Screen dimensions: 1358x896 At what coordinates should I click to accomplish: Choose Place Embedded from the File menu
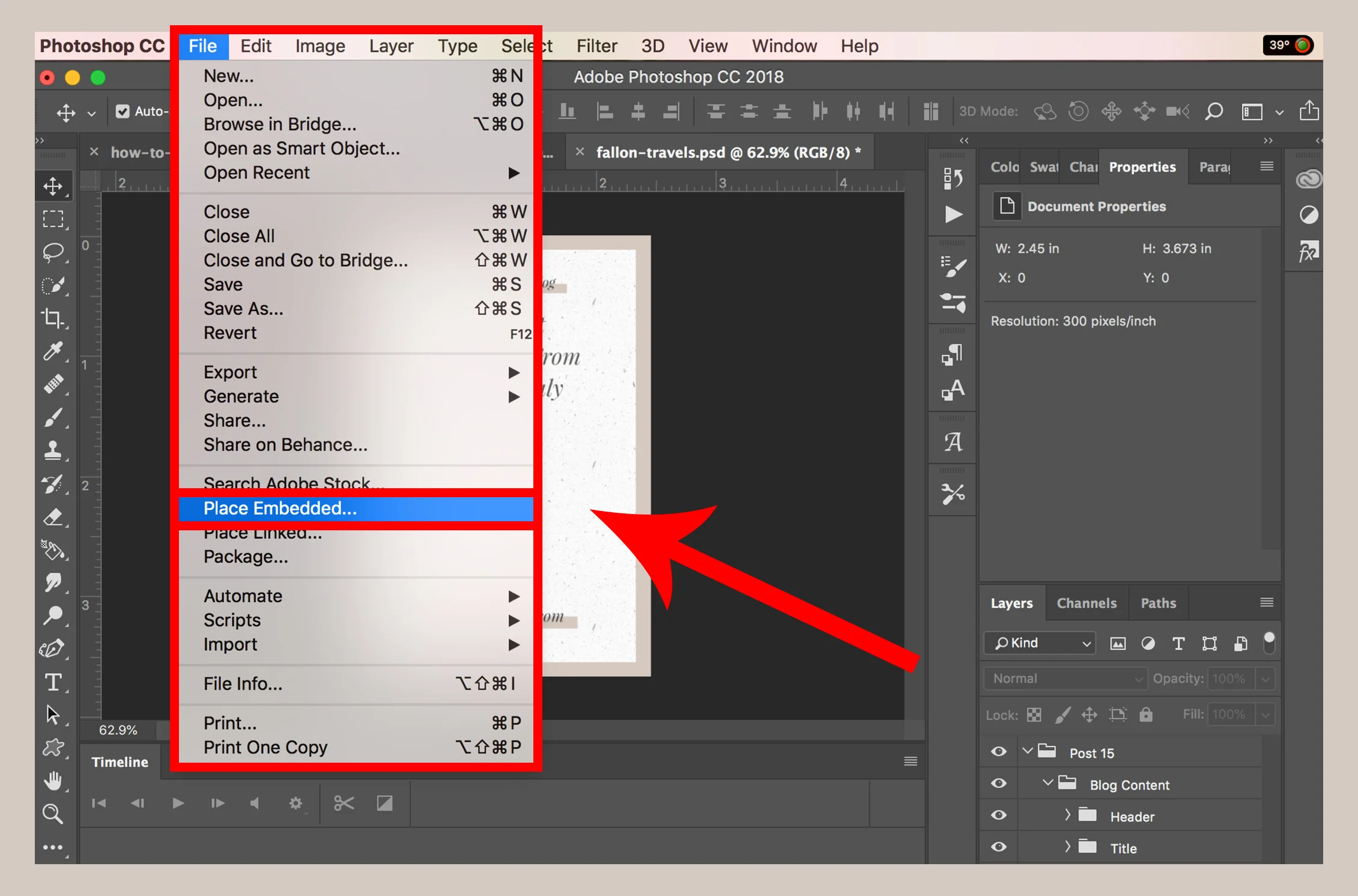pos(280,508)
